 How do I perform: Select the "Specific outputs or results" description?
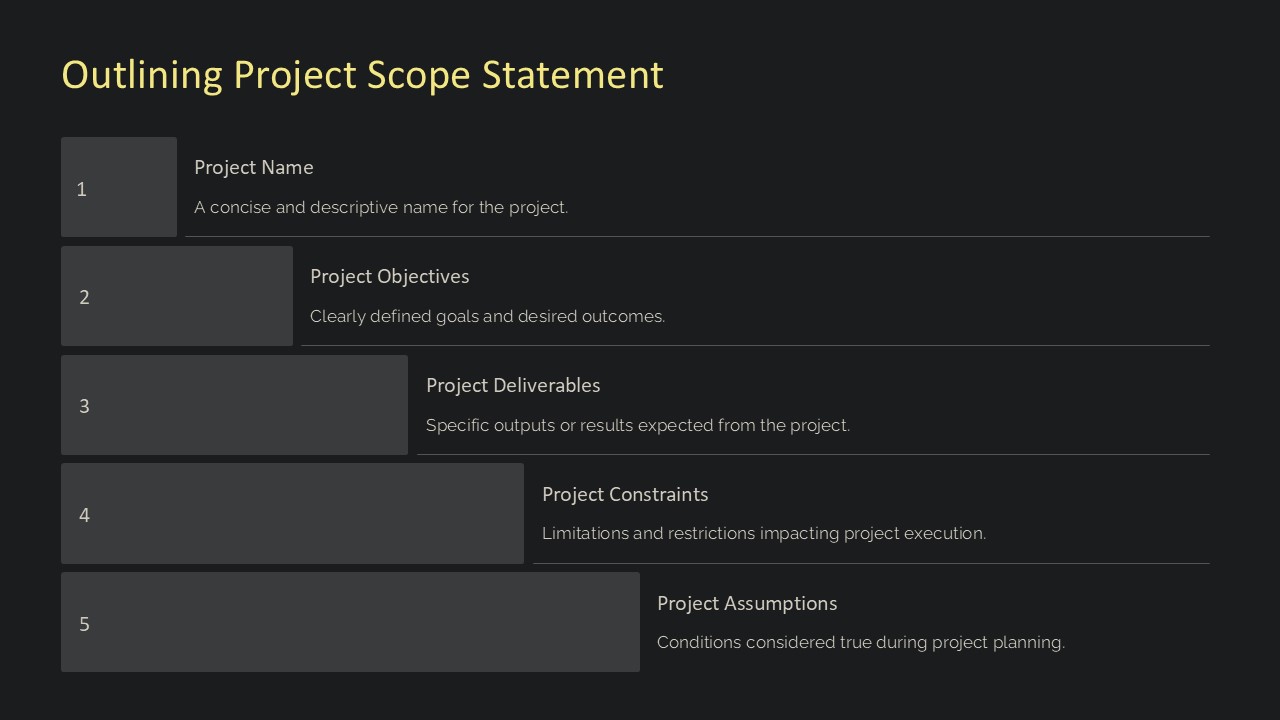pyautogui.click(x=638, y=425)
